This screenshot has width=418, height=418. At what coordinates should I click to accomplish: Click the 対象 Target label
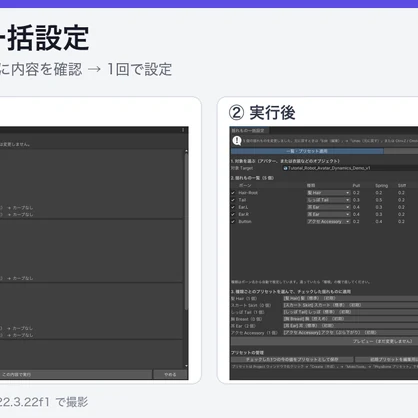click(x=242, y=168)
